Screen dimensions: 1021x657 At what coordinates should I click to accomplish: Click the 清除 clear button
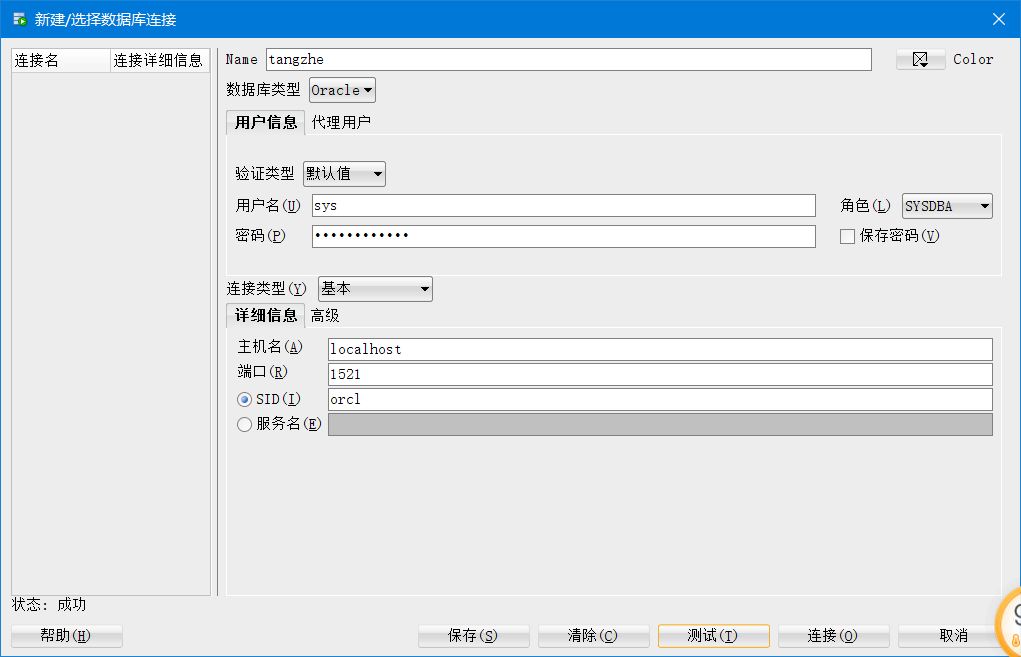593,635
